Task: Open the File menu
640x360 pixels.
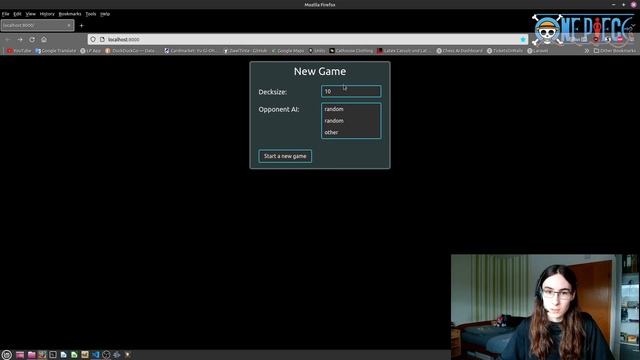Action: [x=5, y=14]
